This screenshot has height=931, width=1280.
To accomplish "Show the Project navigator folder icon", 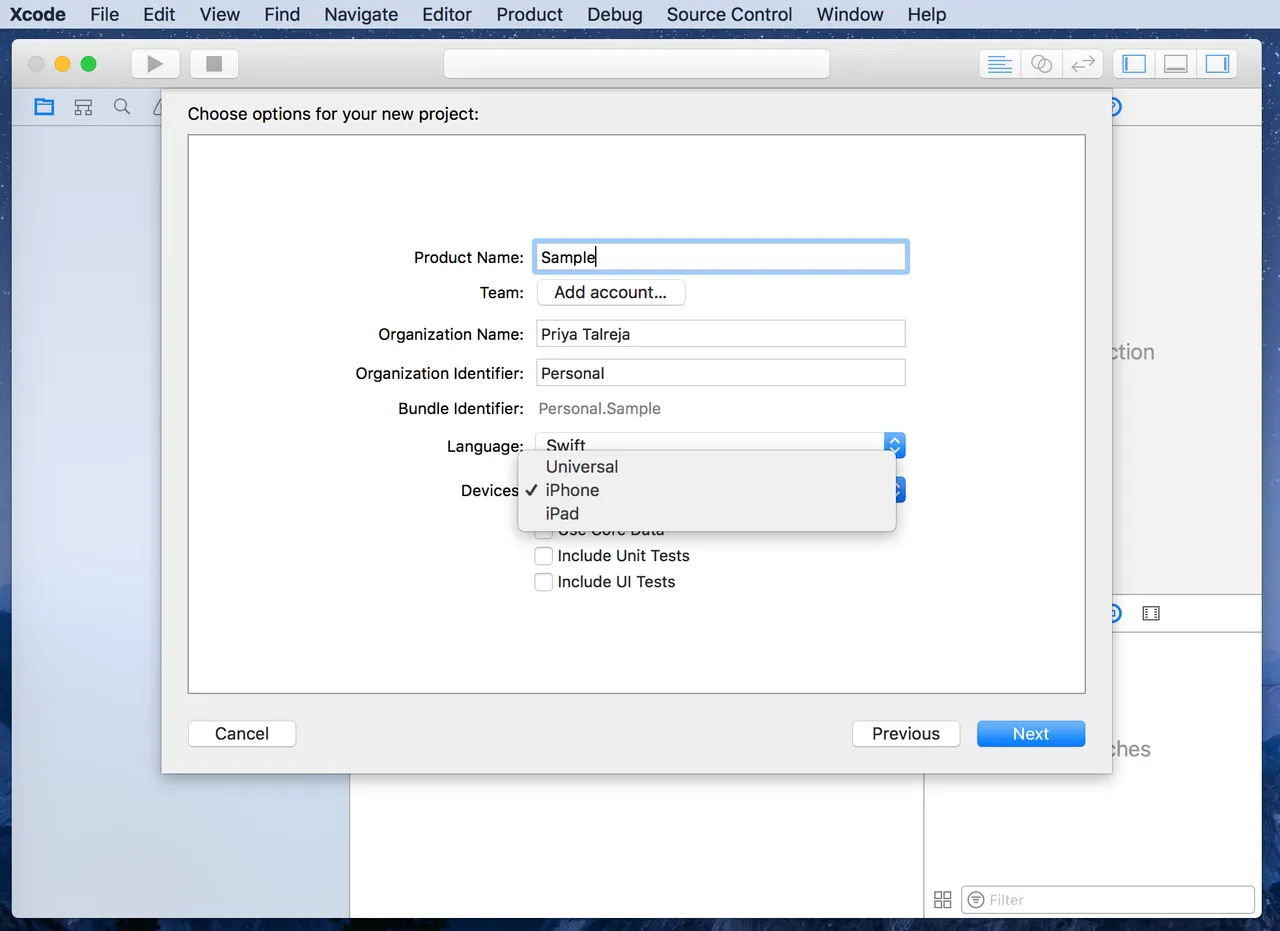I will [x=44, y=107].
